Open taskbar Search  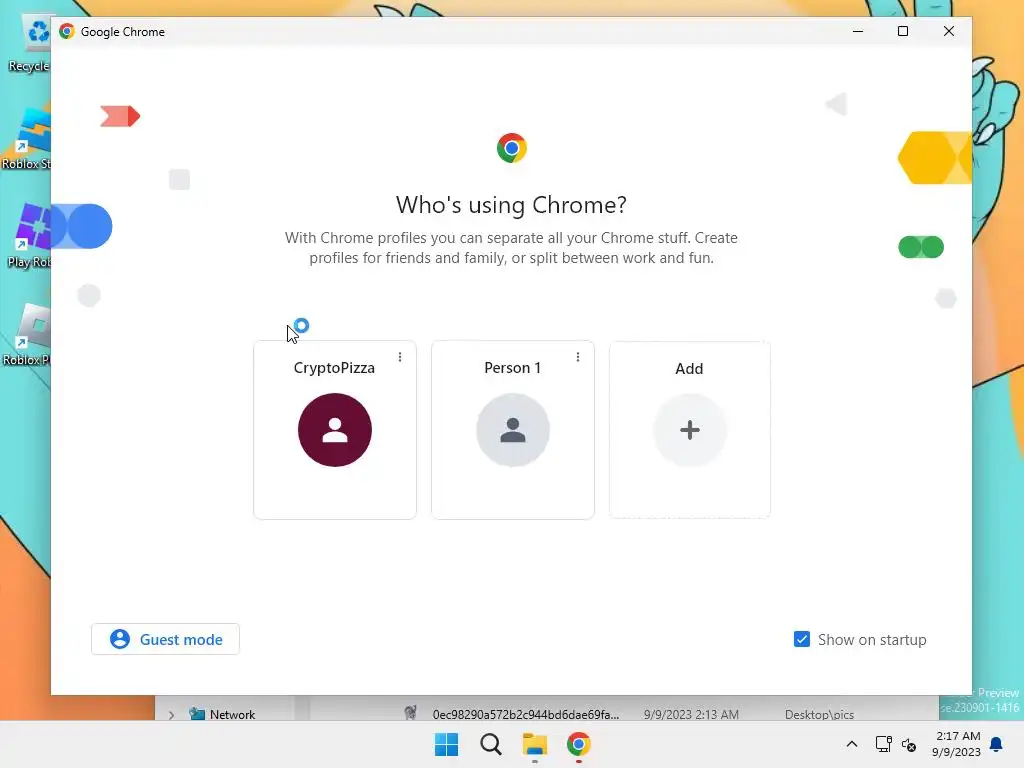click(x=490, y=744)
